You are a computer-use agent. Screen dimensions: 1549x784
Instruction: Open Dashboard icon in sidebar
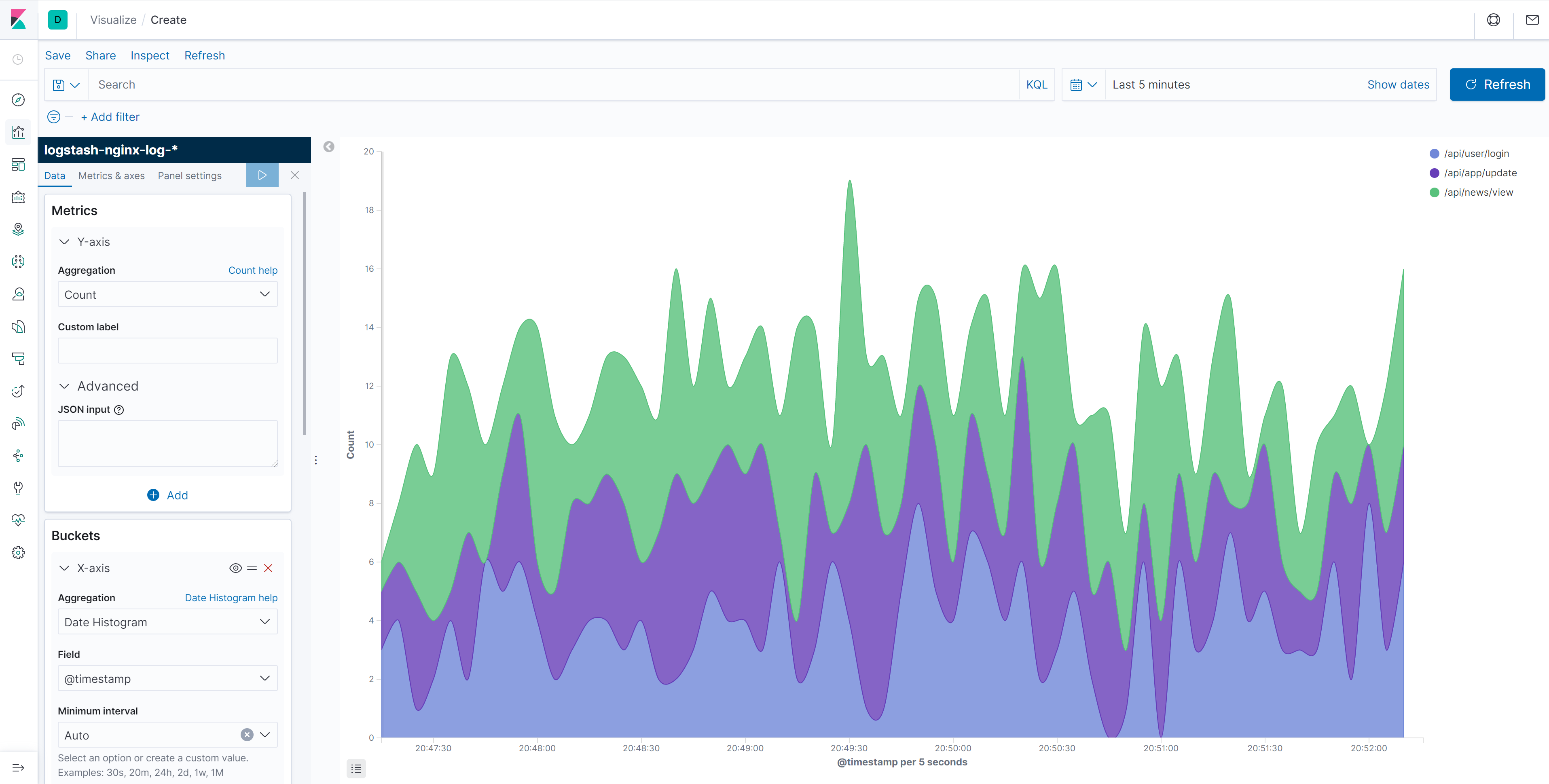[x=18, y=165]
